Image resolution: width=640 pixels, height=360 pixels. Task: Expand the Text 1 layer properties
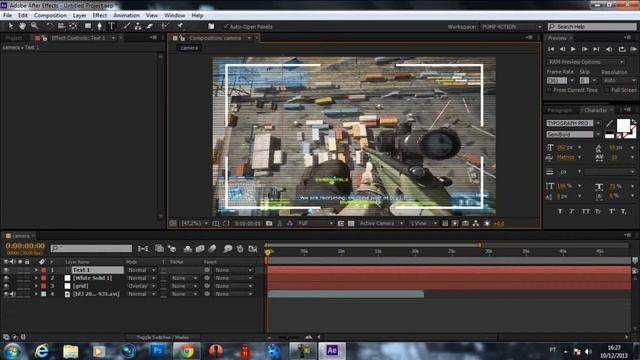tap(36, 270)
